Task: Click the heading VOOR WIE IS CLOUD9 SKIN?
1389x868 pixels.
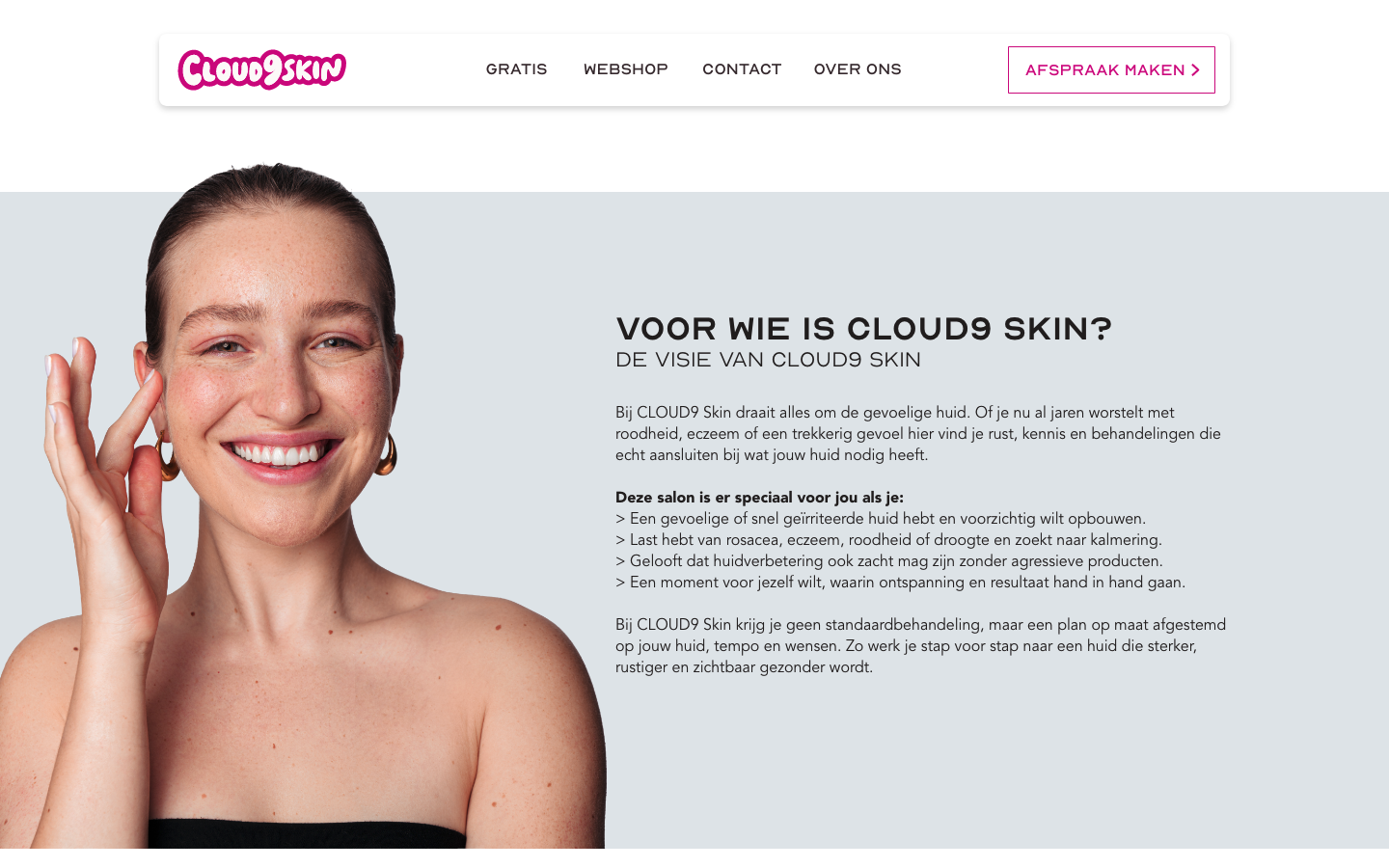Action: click(863, 329)
